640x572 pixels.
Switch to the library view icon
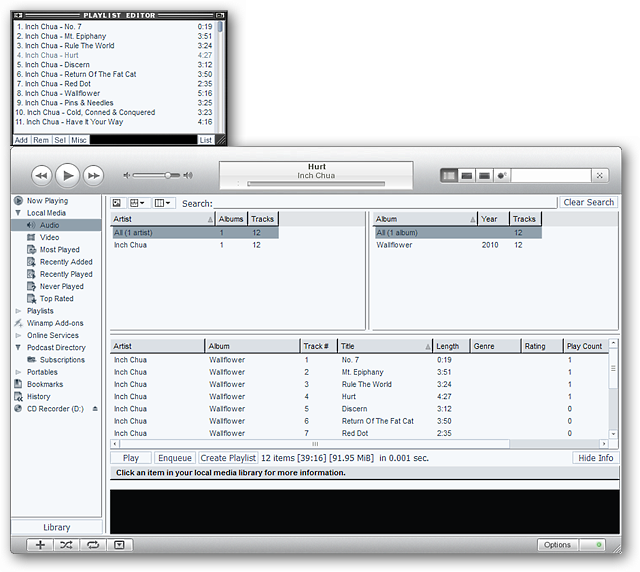[449, 176]
